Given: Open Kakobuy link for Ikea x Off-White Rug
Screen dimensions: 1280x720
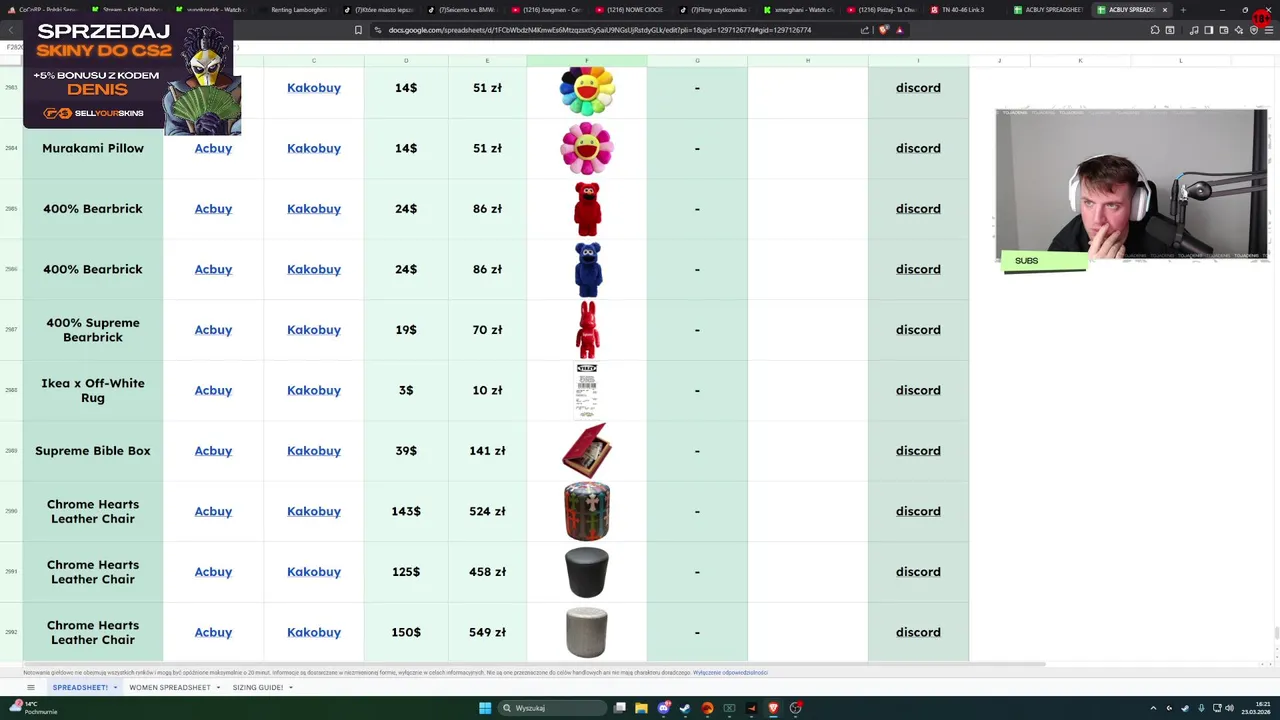Looking at the screenshot, I should pyautogui.click(x=314, y=390).
